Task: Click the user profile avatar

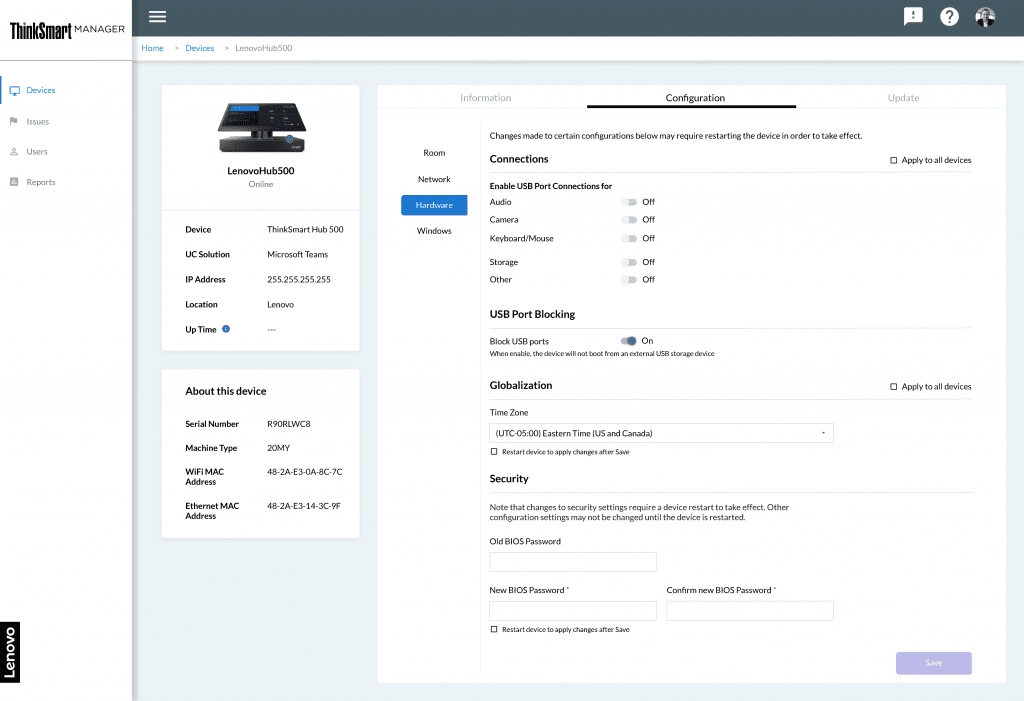Action: click(984, 16)
